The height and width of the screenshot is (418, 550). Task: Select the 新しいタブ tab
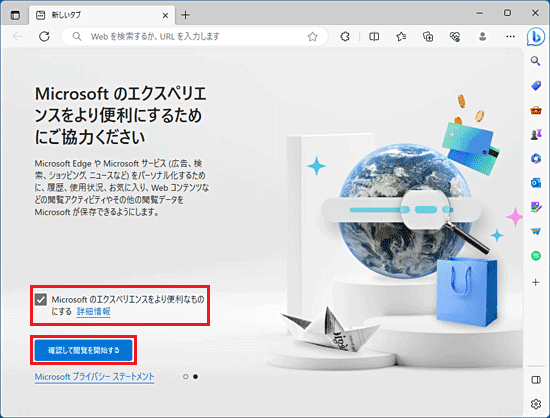pos(102,15)
